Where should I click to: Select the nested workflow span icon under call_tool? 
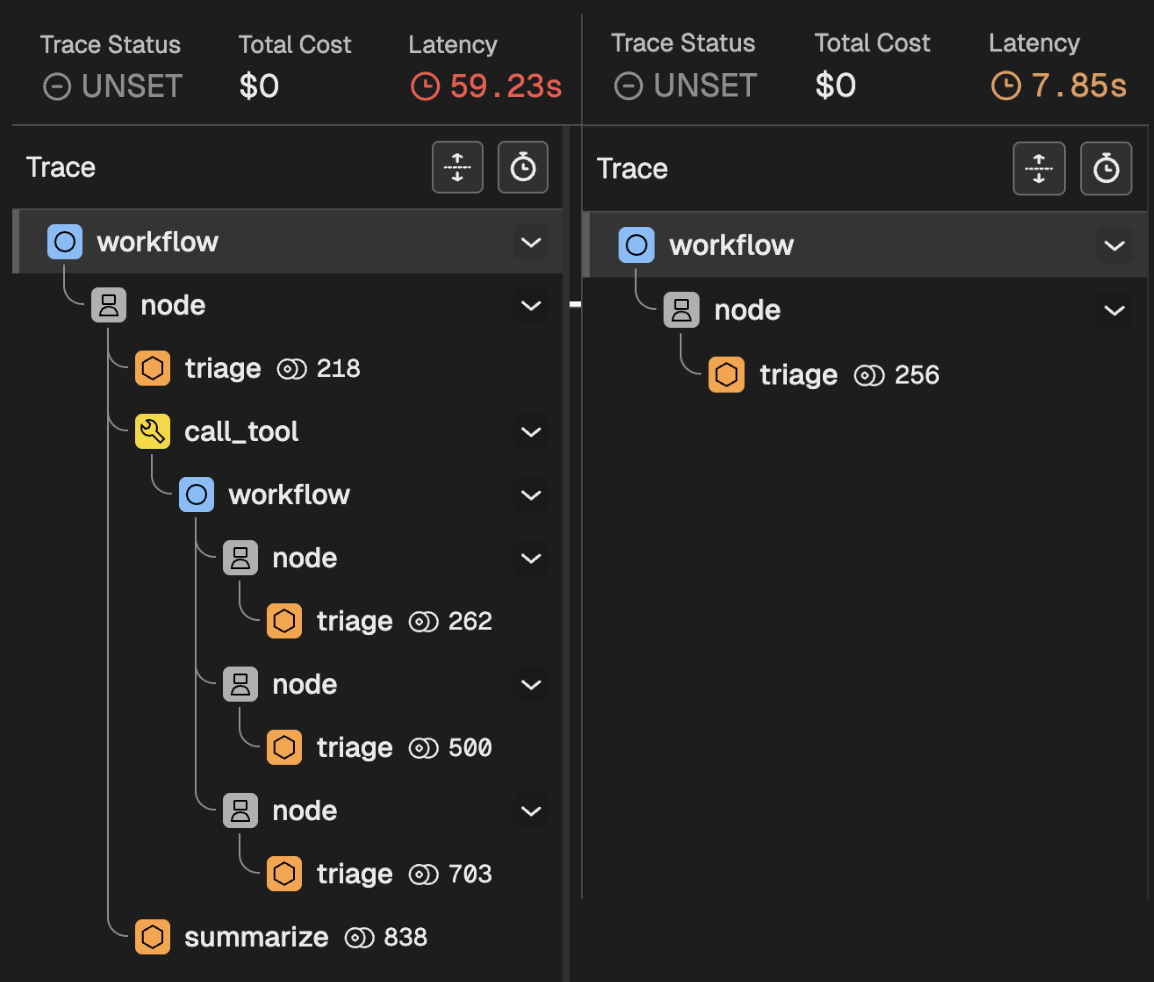coord(196,494)
